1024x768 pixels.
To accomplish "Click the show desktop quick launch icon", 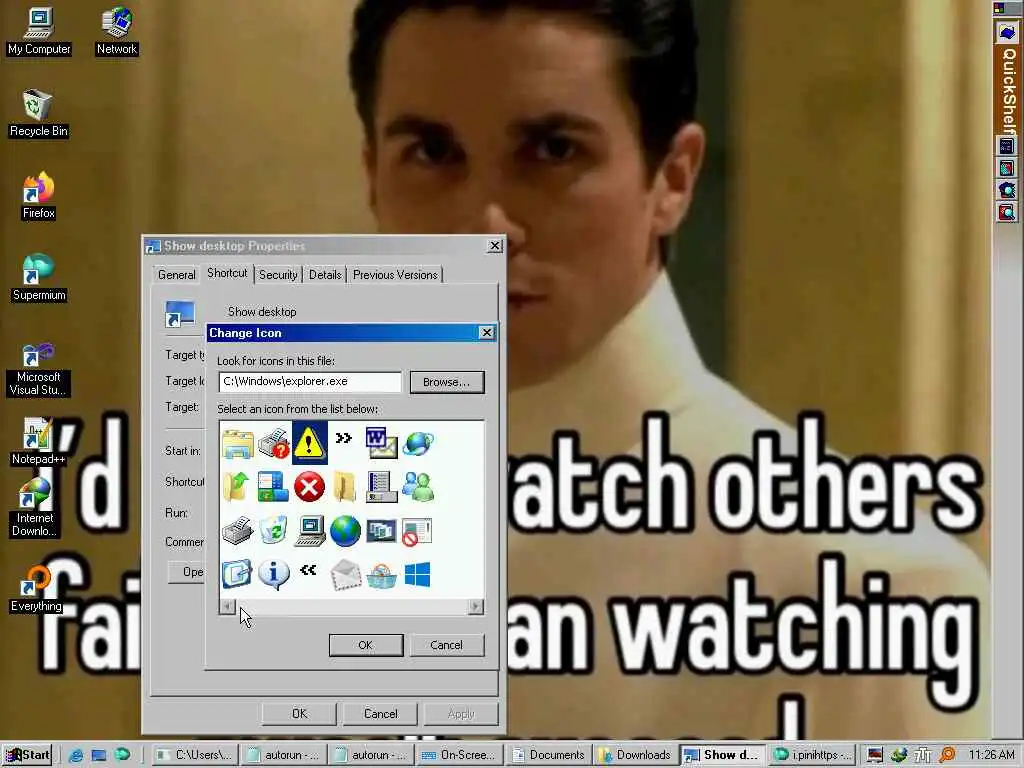I will [99, 756].
